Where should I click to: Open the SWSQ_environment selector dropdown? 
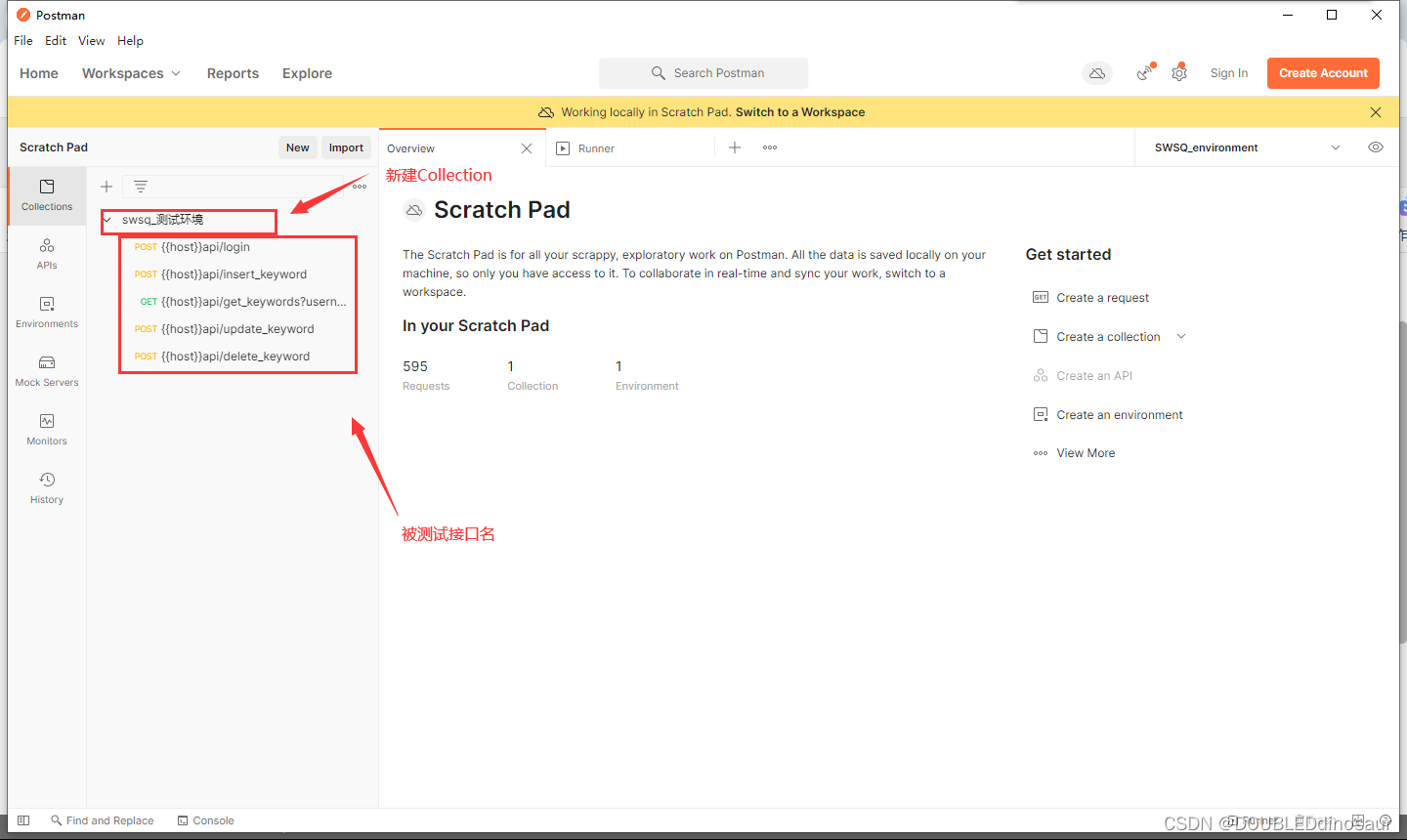point(1248,147)
